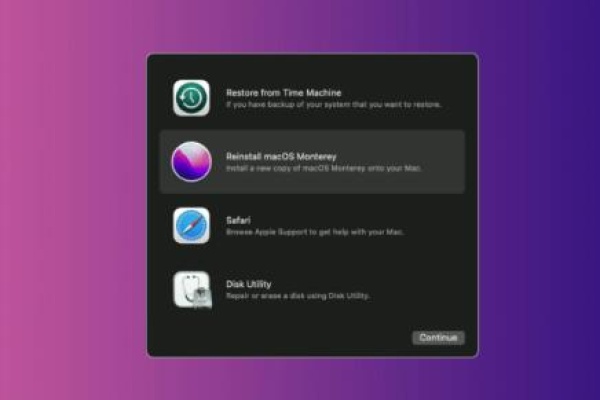600x400 pixels.
Task: Click the Disk Utility stethoscope icon
Action: tap(192, 290)
